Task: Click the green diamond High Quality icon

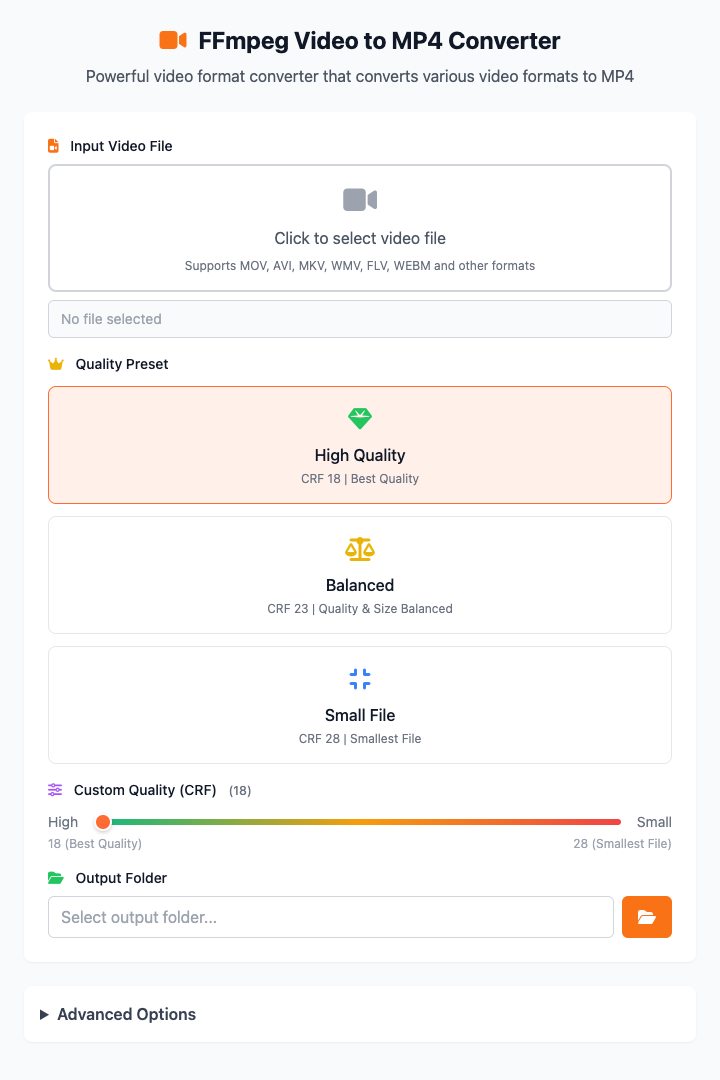Action: (x=360, y=418)
